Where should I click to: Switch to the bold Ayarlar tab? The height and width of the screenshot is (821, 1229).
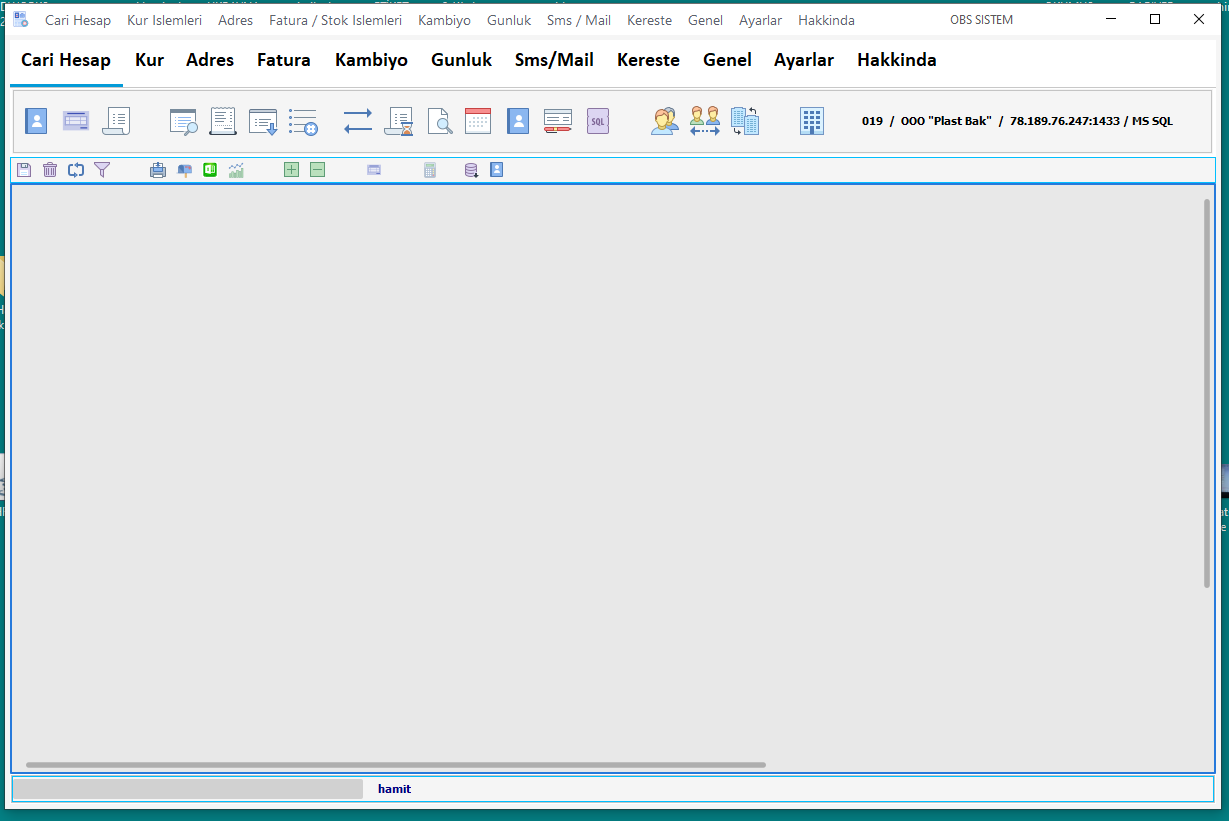804,60
